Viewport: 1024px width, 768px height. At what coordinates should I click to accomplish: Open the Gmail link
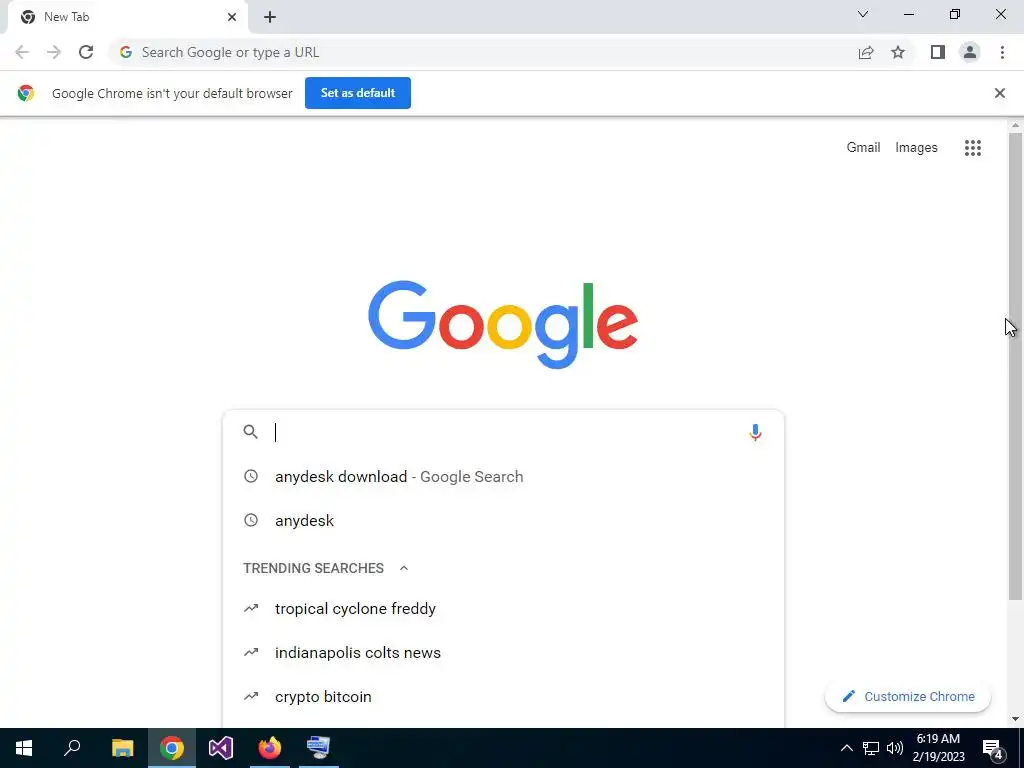click(863, 148)
